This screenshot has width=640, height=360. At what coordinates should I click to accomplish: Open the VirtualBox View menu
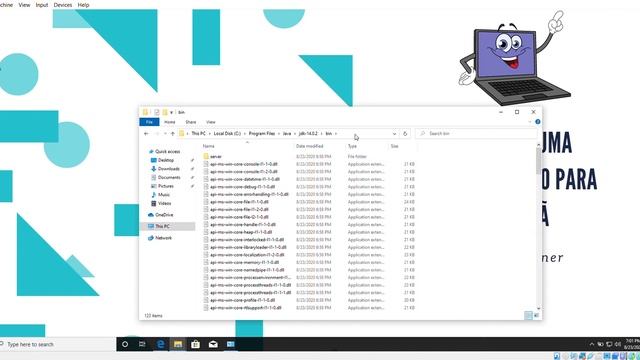click(x=24, y=5)
